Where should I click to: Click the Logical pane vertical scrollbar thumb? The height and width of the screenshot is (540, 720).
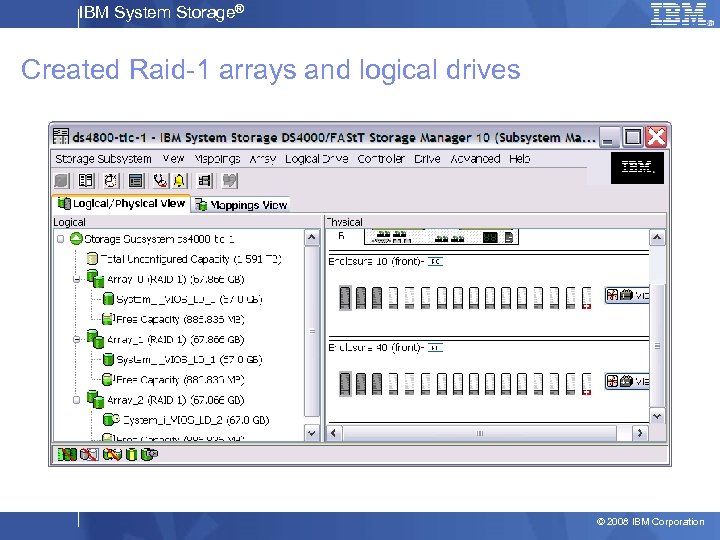click(x=312, y=331)
